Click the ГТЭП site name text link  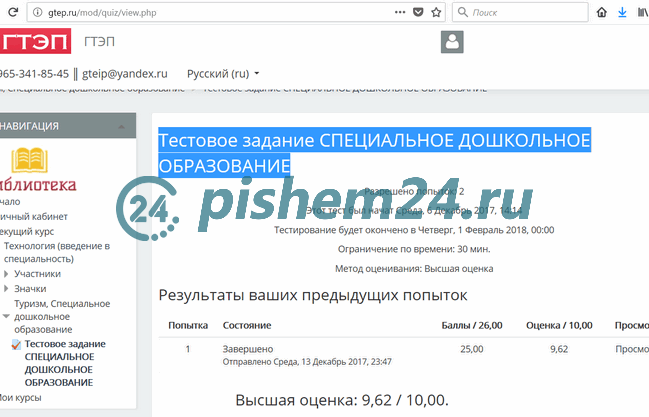[x=99, y=42]
